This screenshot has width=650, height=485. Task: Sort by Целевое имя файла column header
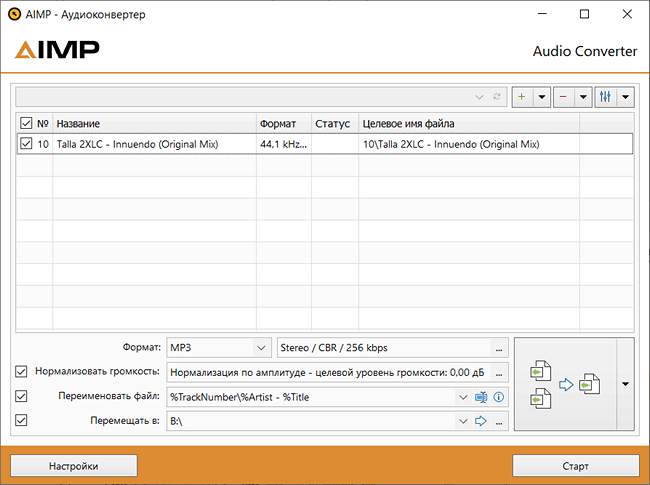click(469, 124)
